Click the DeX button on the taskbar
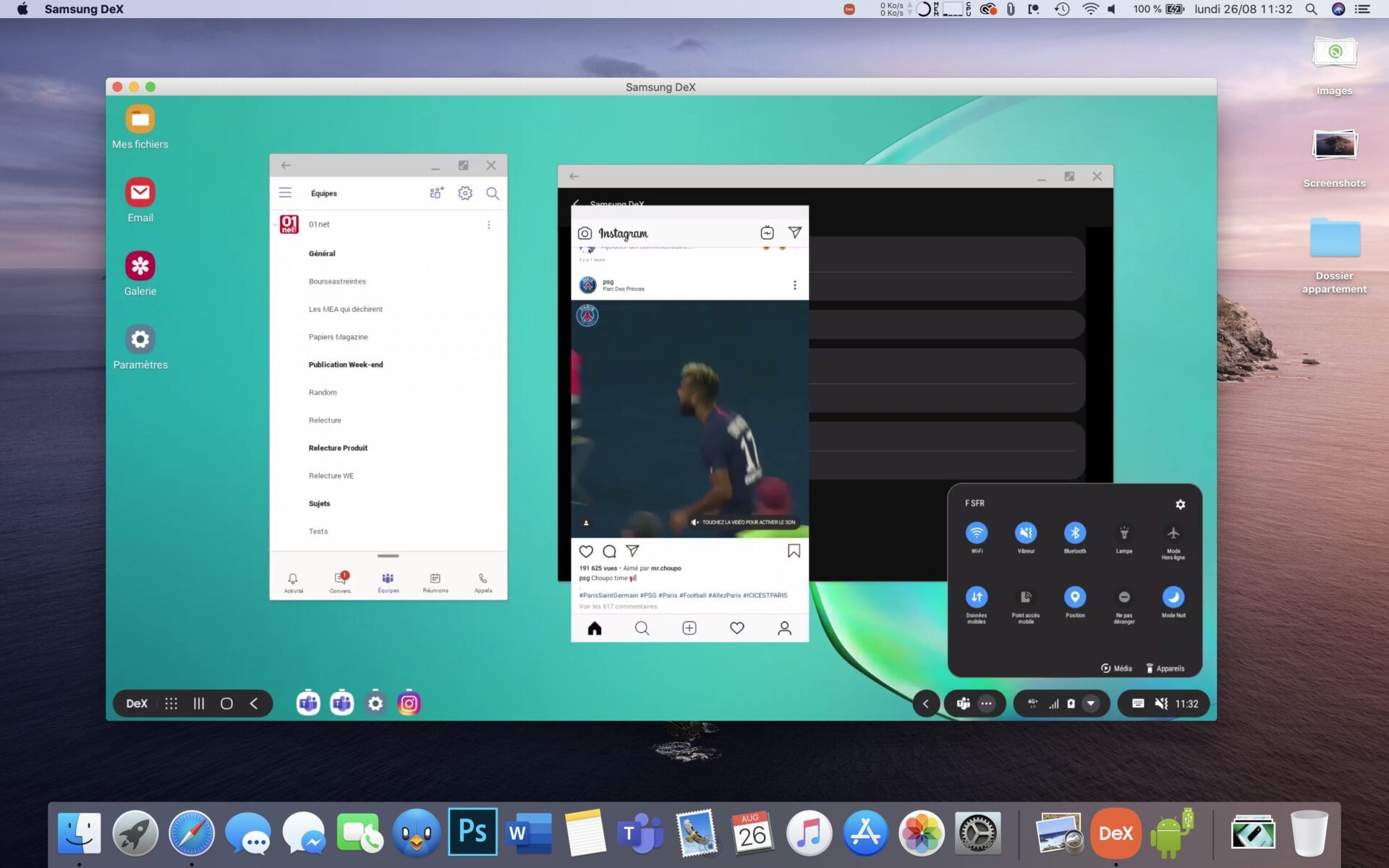 tap(137, 704)
